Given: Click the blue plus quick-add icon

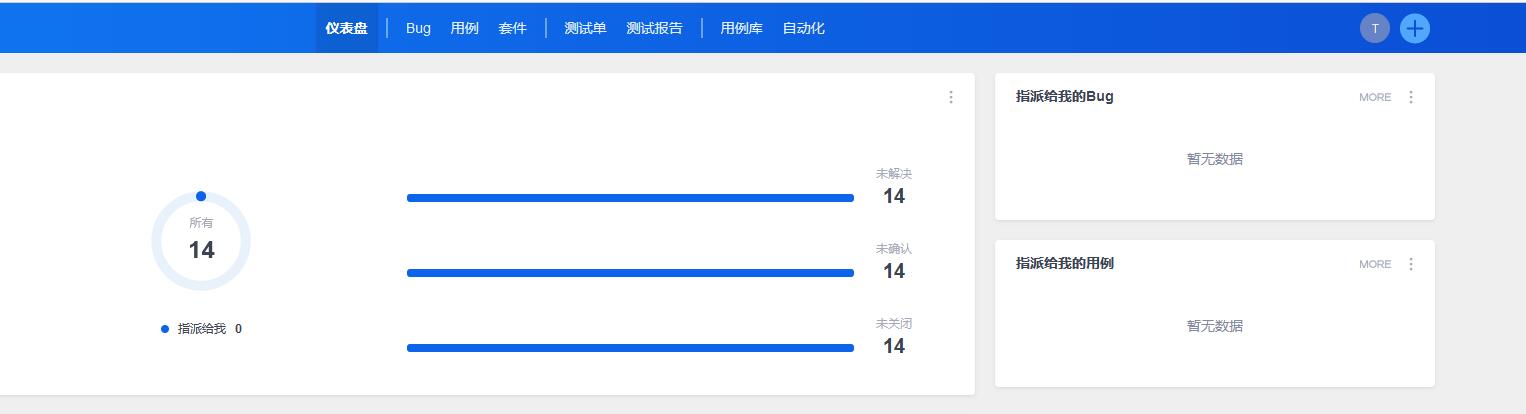Looking at the screenshot, I should tap(1414, 29).
